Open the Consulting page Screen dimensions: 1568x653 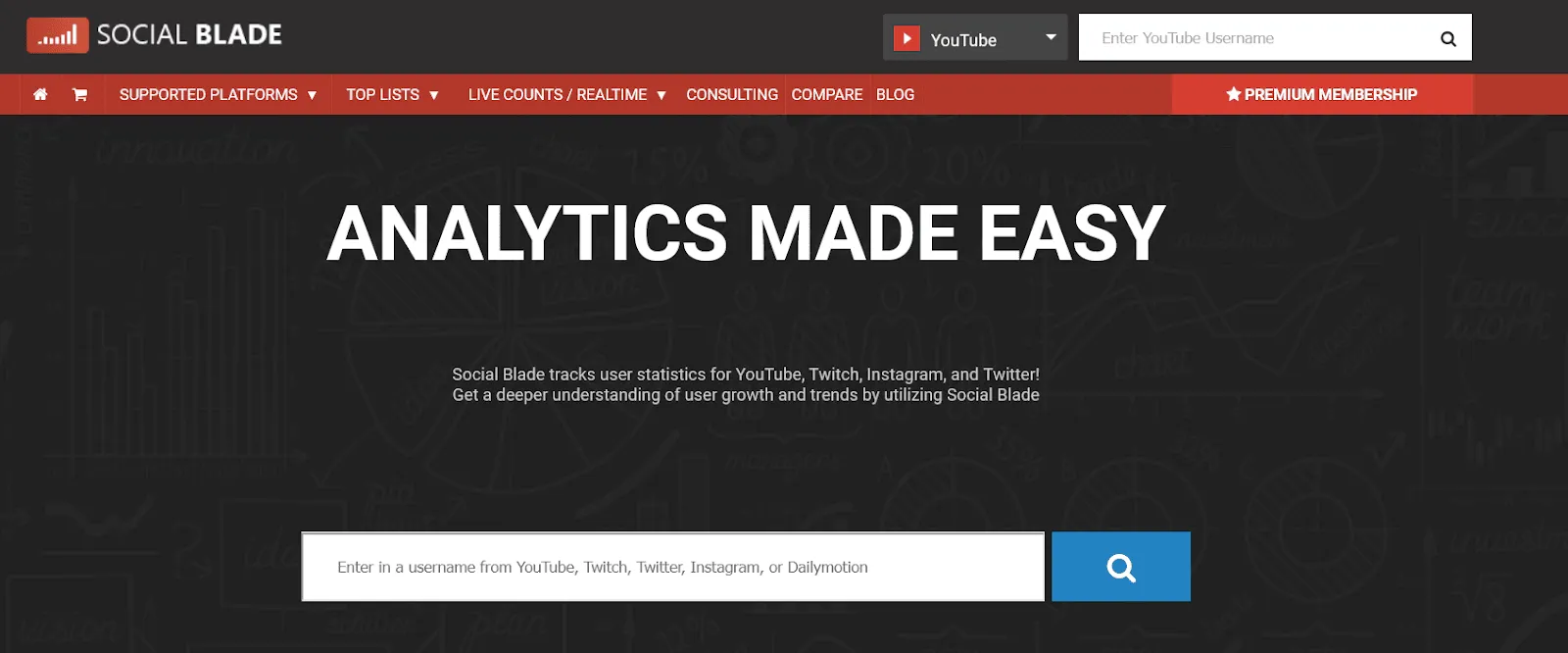click(x=732, y=94)
